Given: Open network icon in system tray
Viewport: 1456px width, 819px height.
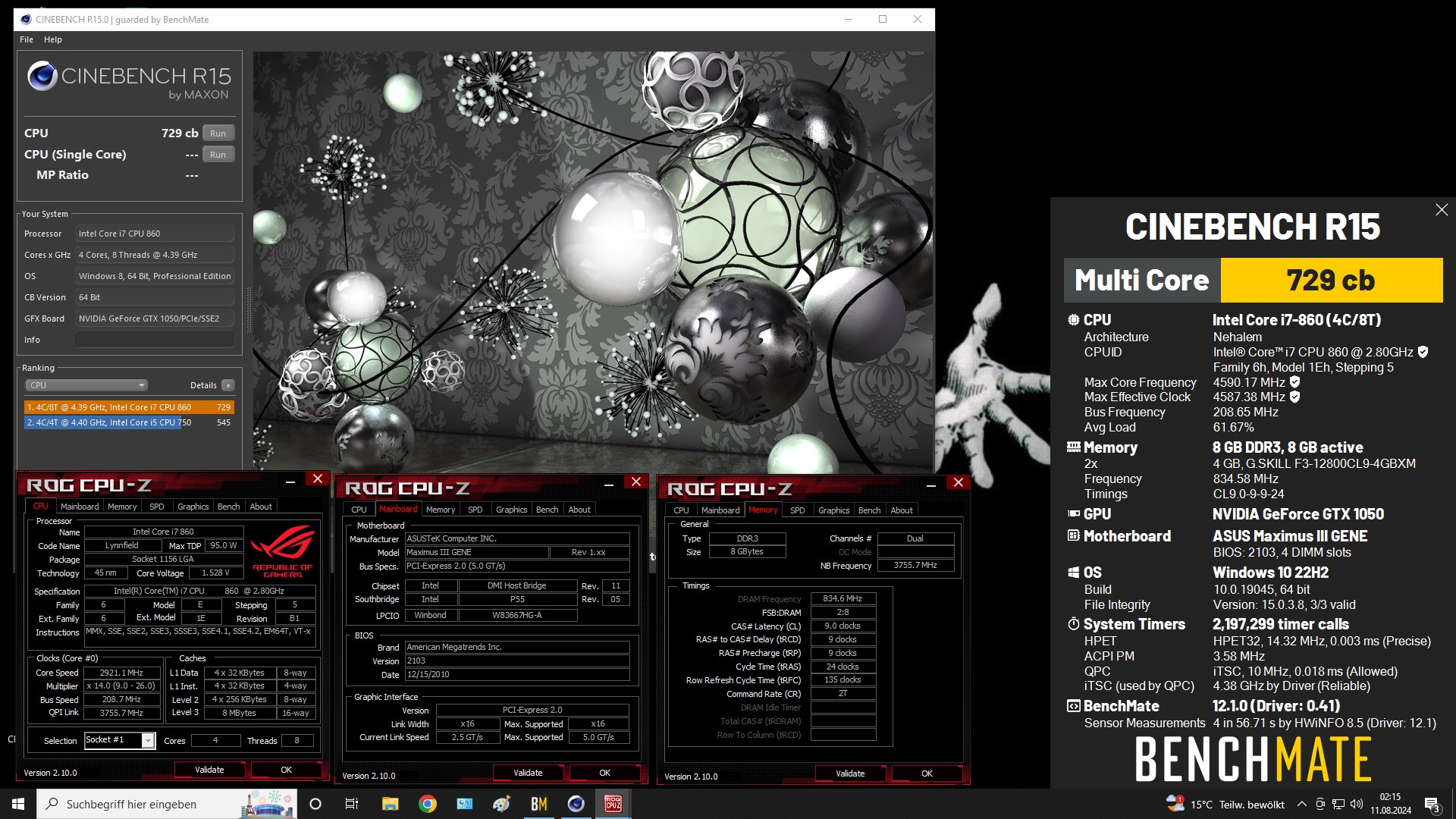Looking at the screenshot, I should 1338,805.
